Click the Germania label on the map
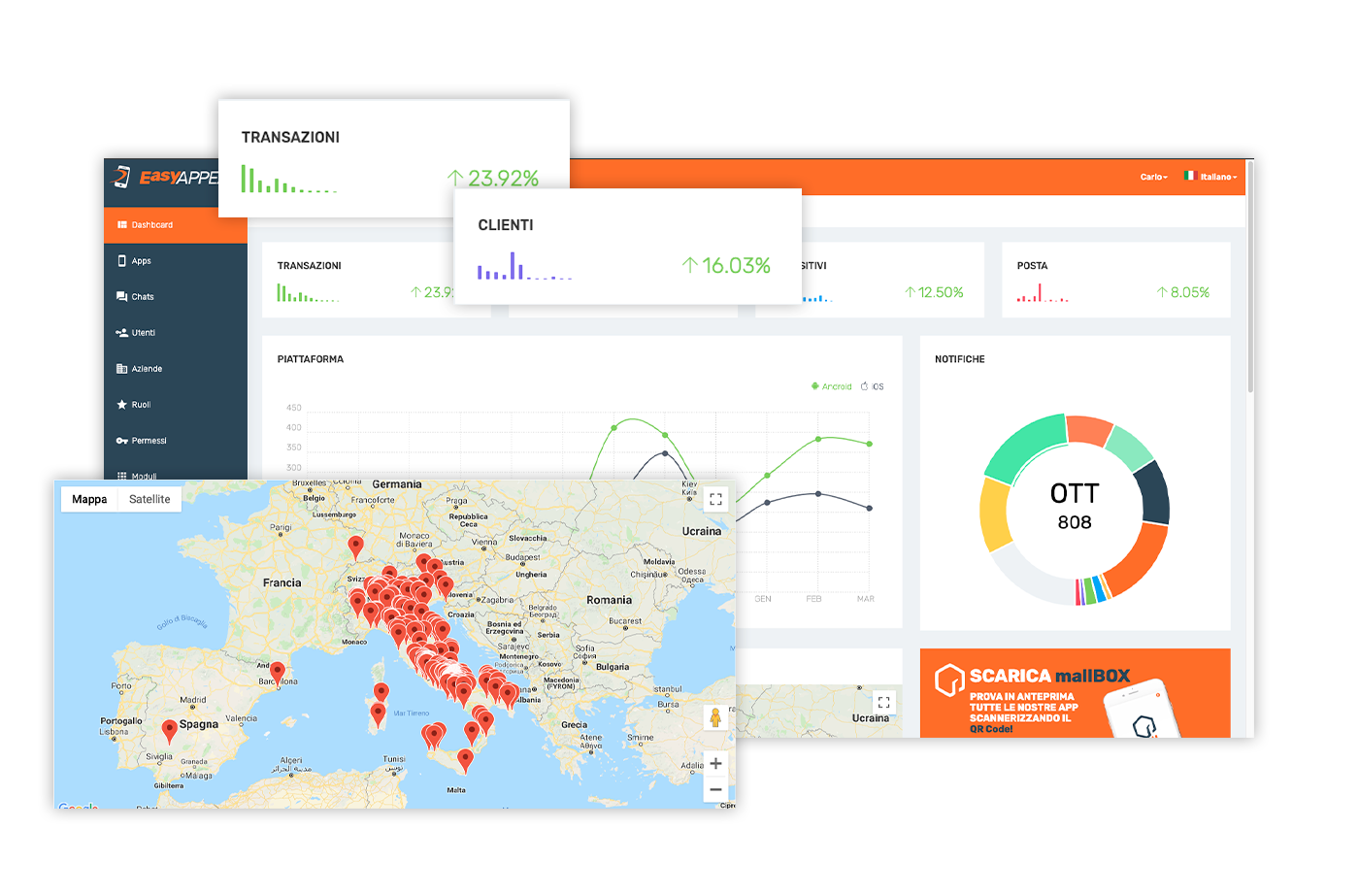Screen dimensions: 1359x896 click(397, 484)
